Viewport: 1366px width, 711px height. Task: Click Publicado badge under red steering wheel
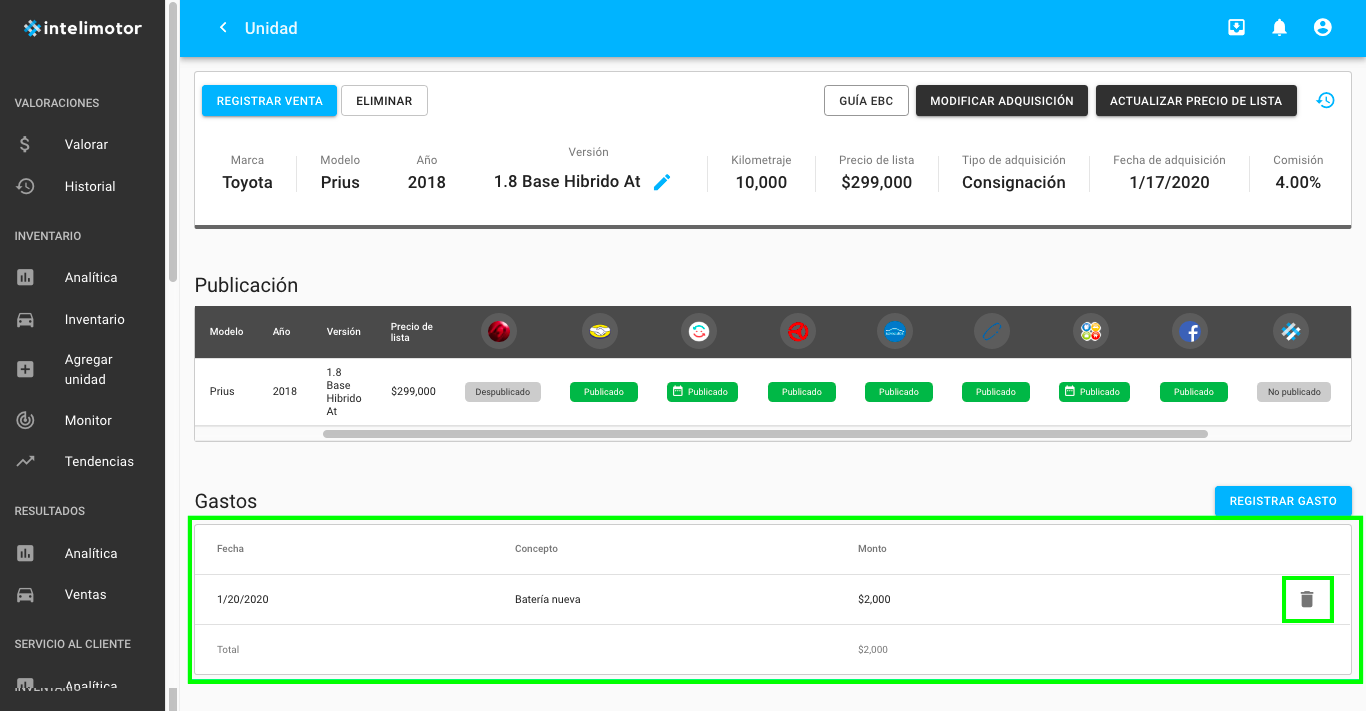(x=802, y=392)
